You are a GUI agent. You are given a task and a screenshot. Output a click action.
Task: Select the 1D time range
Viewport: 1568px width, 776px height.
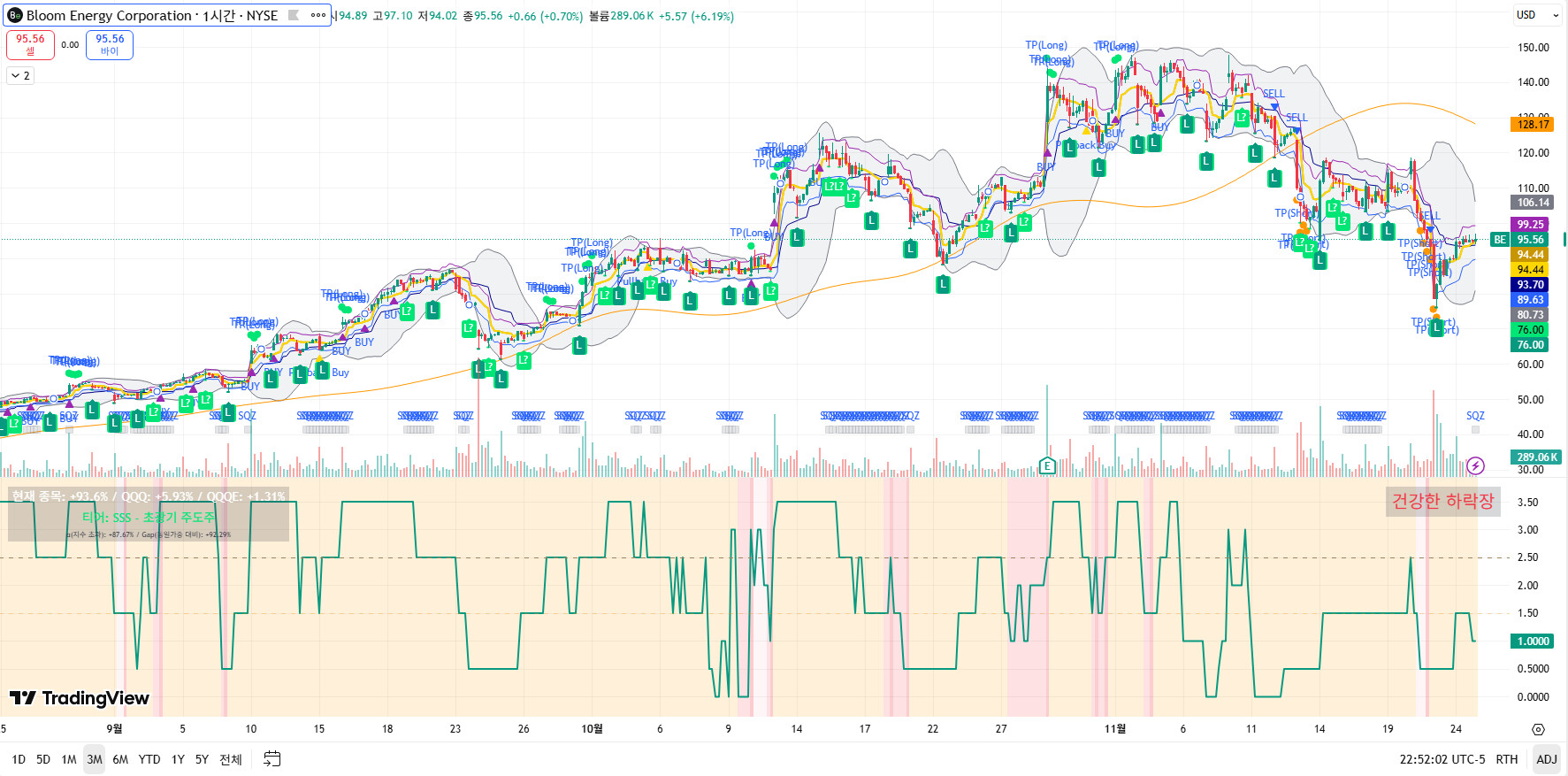tap(19, 759)
